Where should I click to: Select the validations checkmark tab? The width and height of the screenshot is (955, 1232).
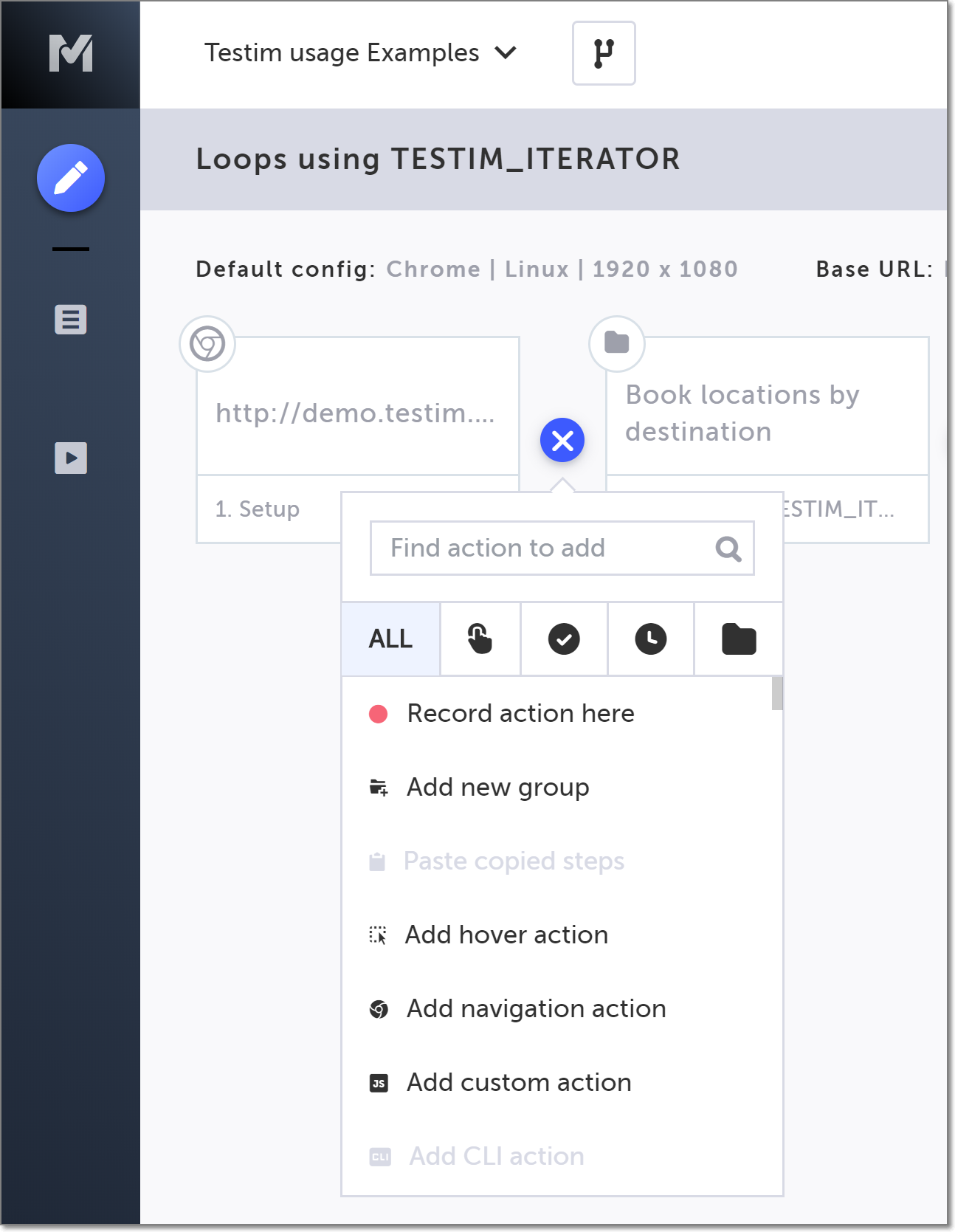tap(564, 639)
